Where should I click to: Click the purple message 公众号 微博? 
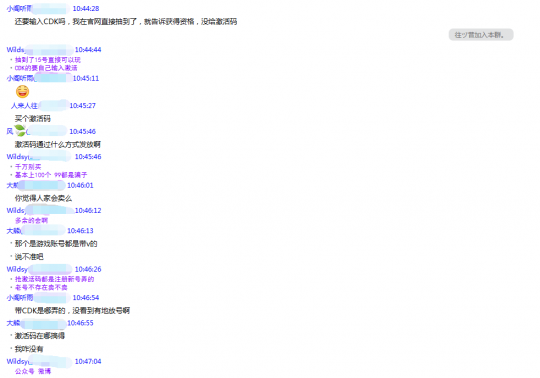coord(33,371)
